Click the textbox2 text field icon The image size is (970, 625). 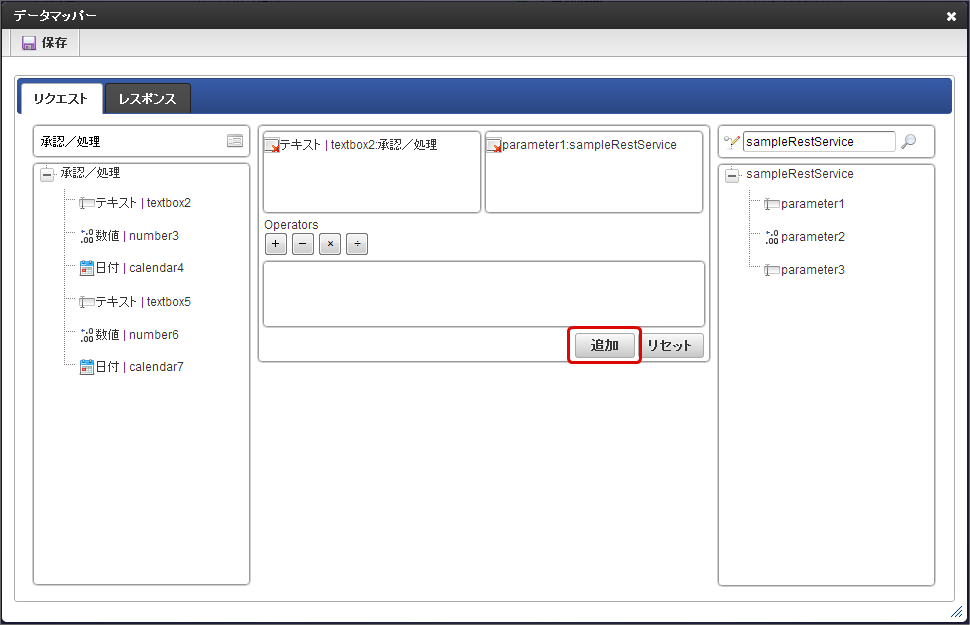tap(87, 203)
